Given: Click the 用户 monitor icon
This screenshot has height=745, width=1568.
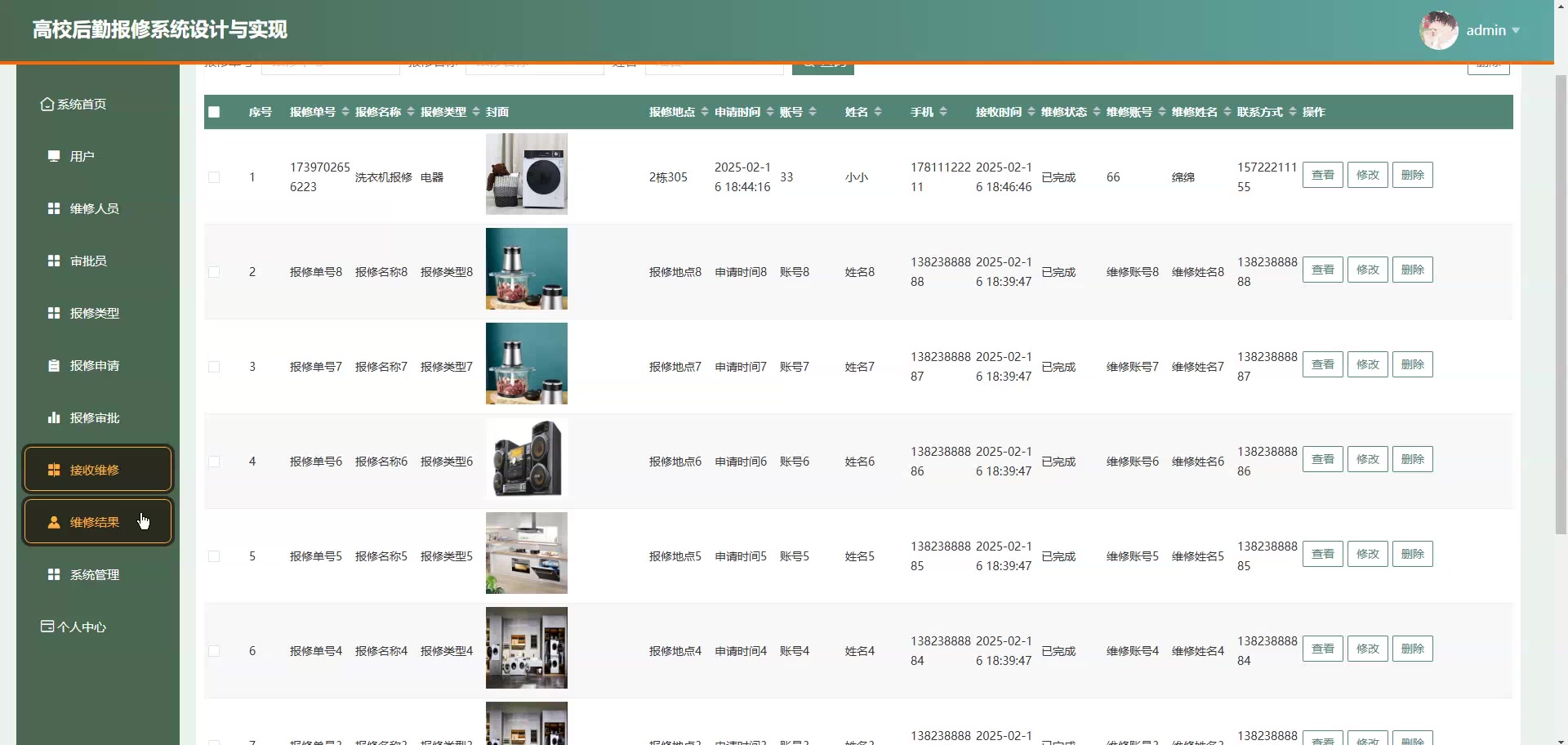Looking at the screenshot, I should tap(54, 156).
